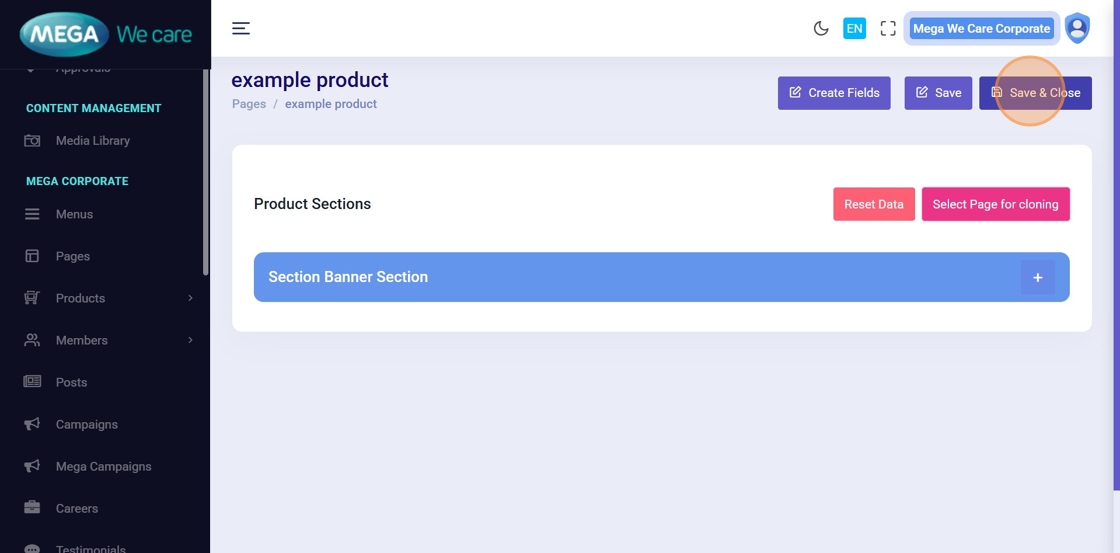Expand the Products submenu chevron
The height and width of the screenshot is (553, 1120).
click(x=190, y=298)
